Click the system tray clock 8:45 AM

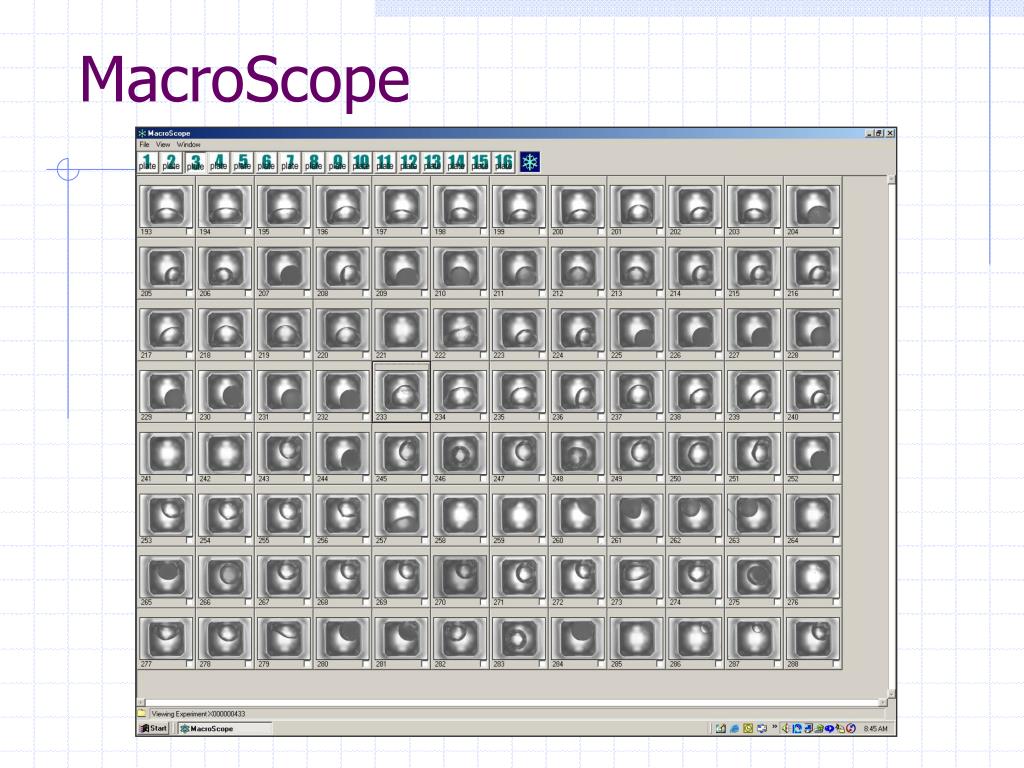tap(875, 729)
